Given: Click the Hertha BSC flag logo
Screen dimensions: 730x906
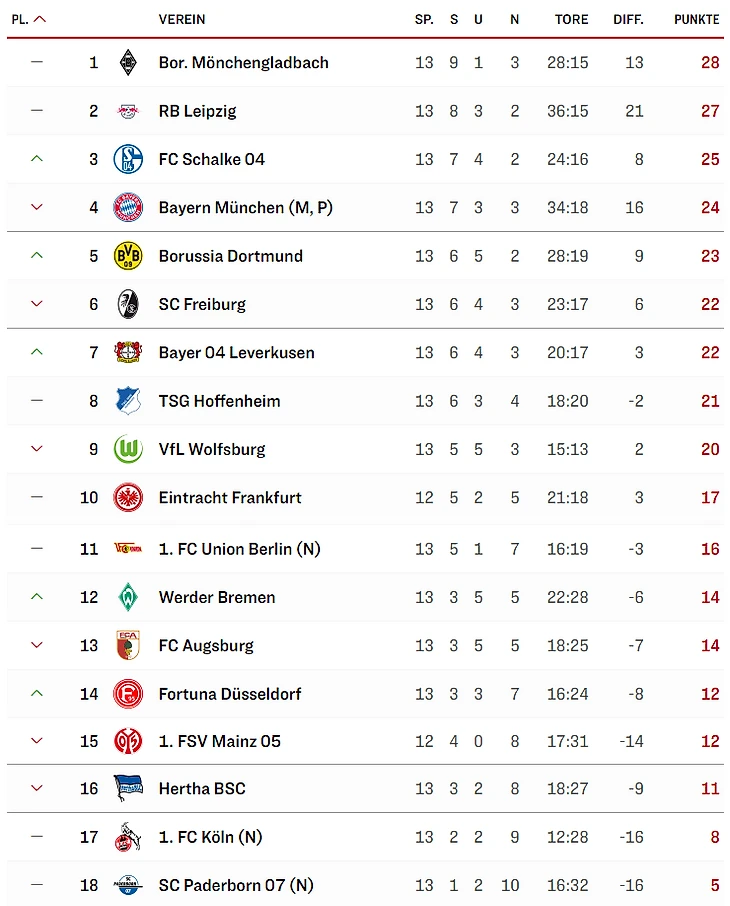Looking at the screenshot, I should coord(127,788).
